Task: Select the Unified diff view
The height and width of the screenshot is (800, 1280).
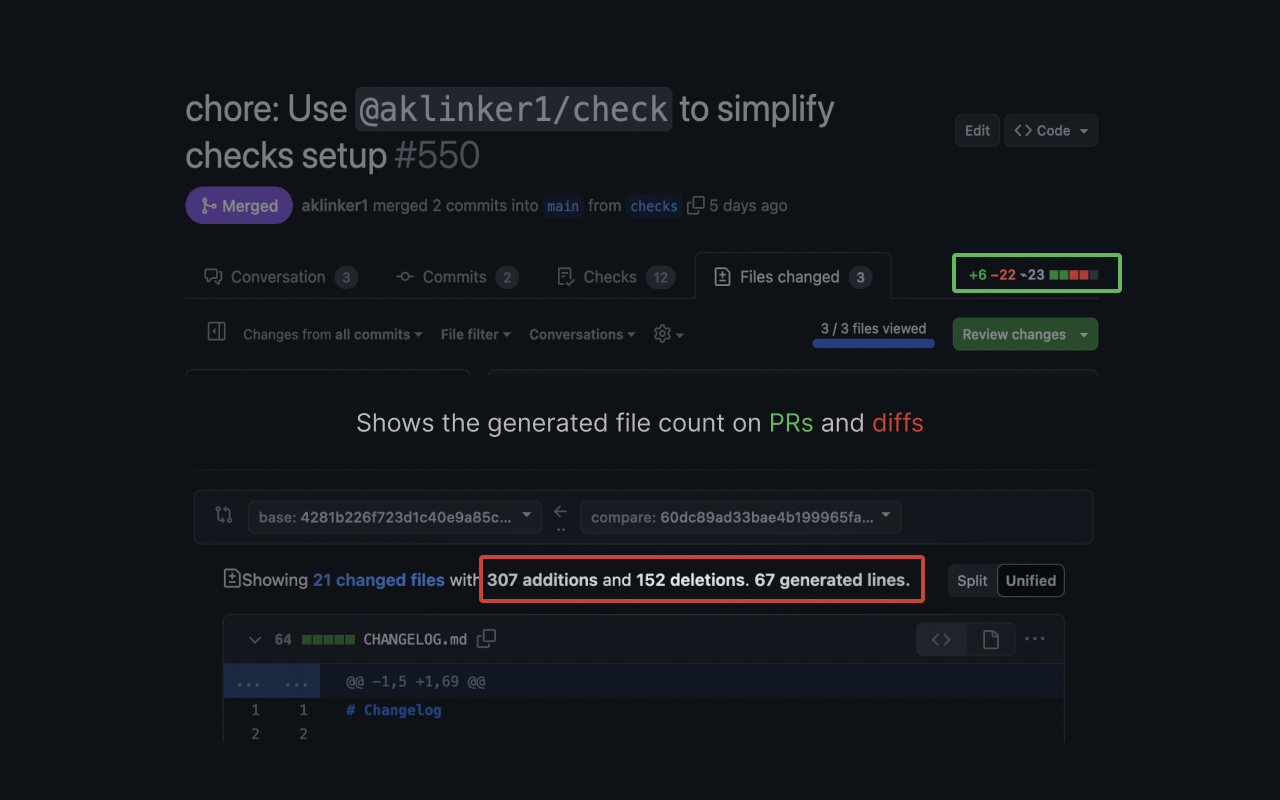Action: 1031,580
